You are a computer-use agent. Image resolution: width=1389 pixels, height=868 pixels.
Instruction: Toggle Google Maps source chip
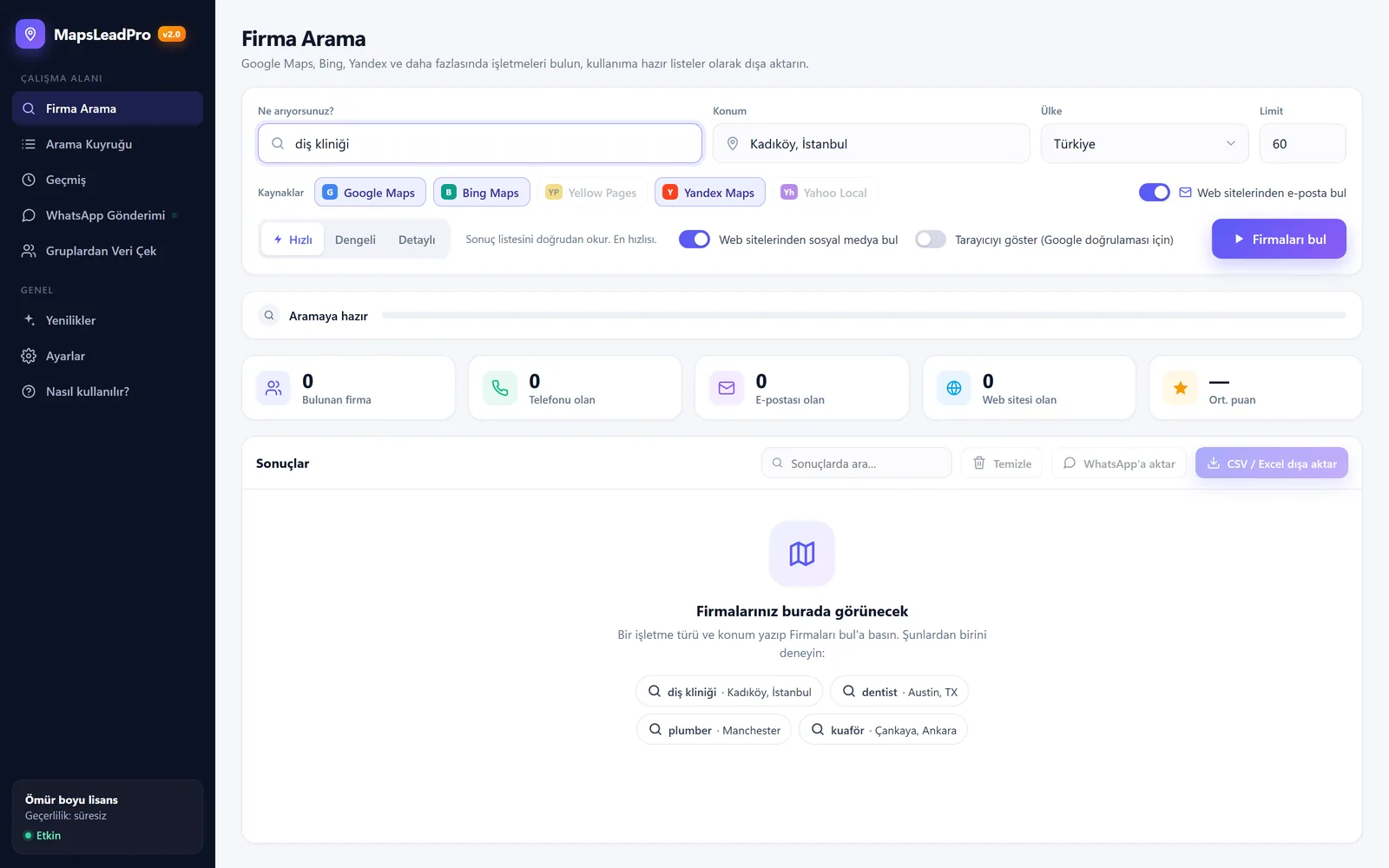click(370, 192)
